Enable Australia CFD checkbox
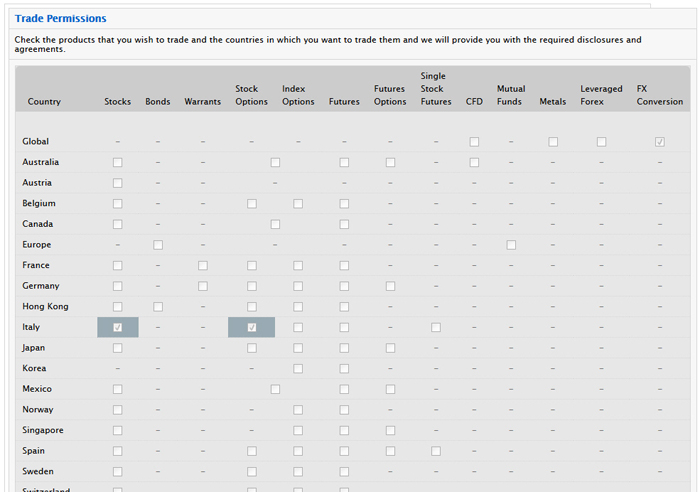 [x=474, y=162]
